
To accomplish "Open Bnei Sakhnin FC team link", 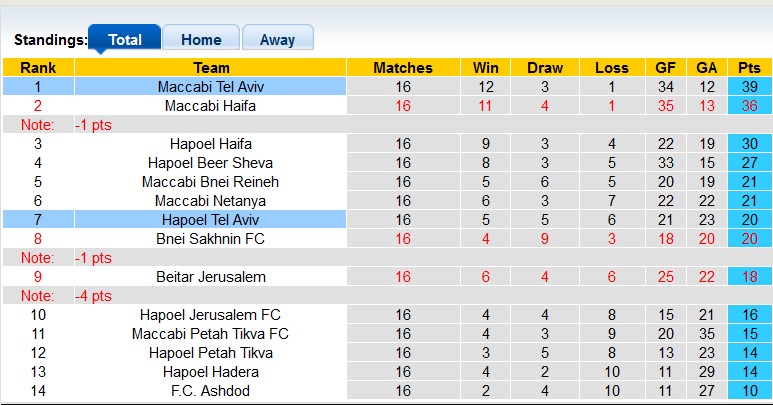I will tap(210, 238).
